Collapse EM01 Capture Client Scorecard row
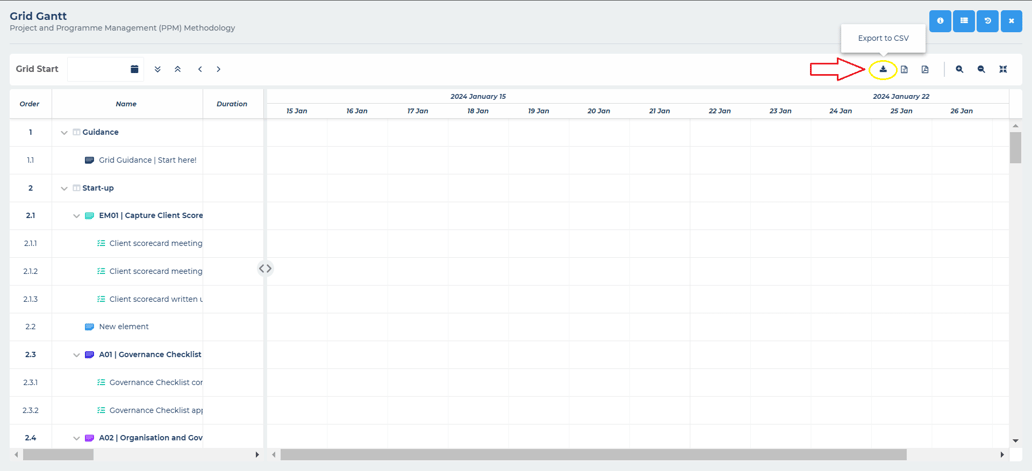Viewport: 1032px width, 471px height. pyautogui.click(x=76, y=216)
